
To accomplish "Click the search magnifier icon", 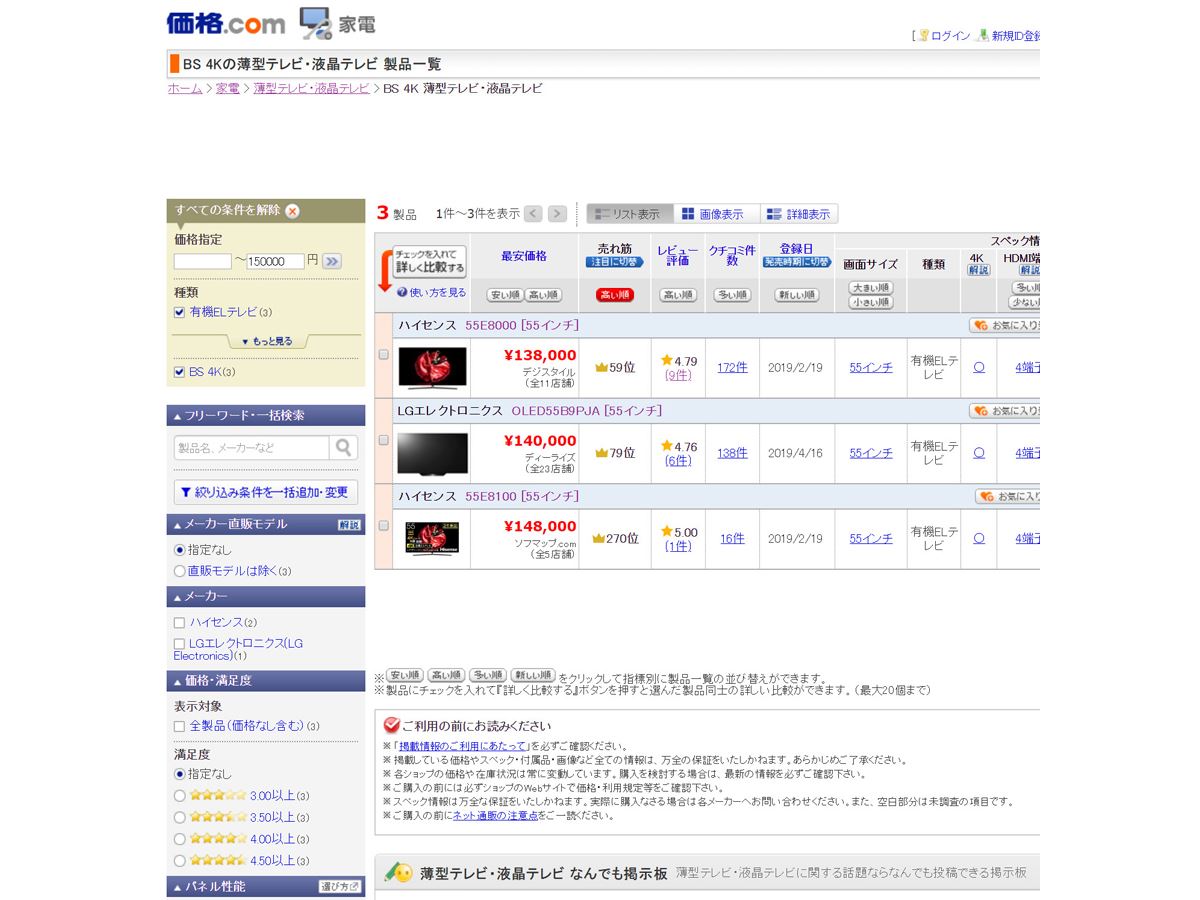I will (x=344, y=447).
